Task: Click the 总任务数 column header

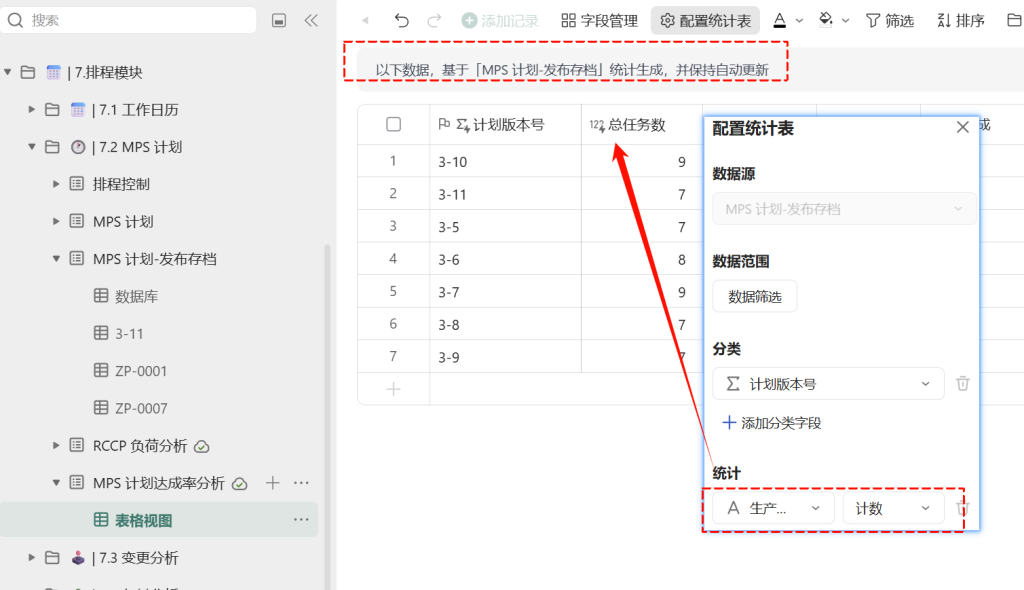Action: (x=641, y=124)
